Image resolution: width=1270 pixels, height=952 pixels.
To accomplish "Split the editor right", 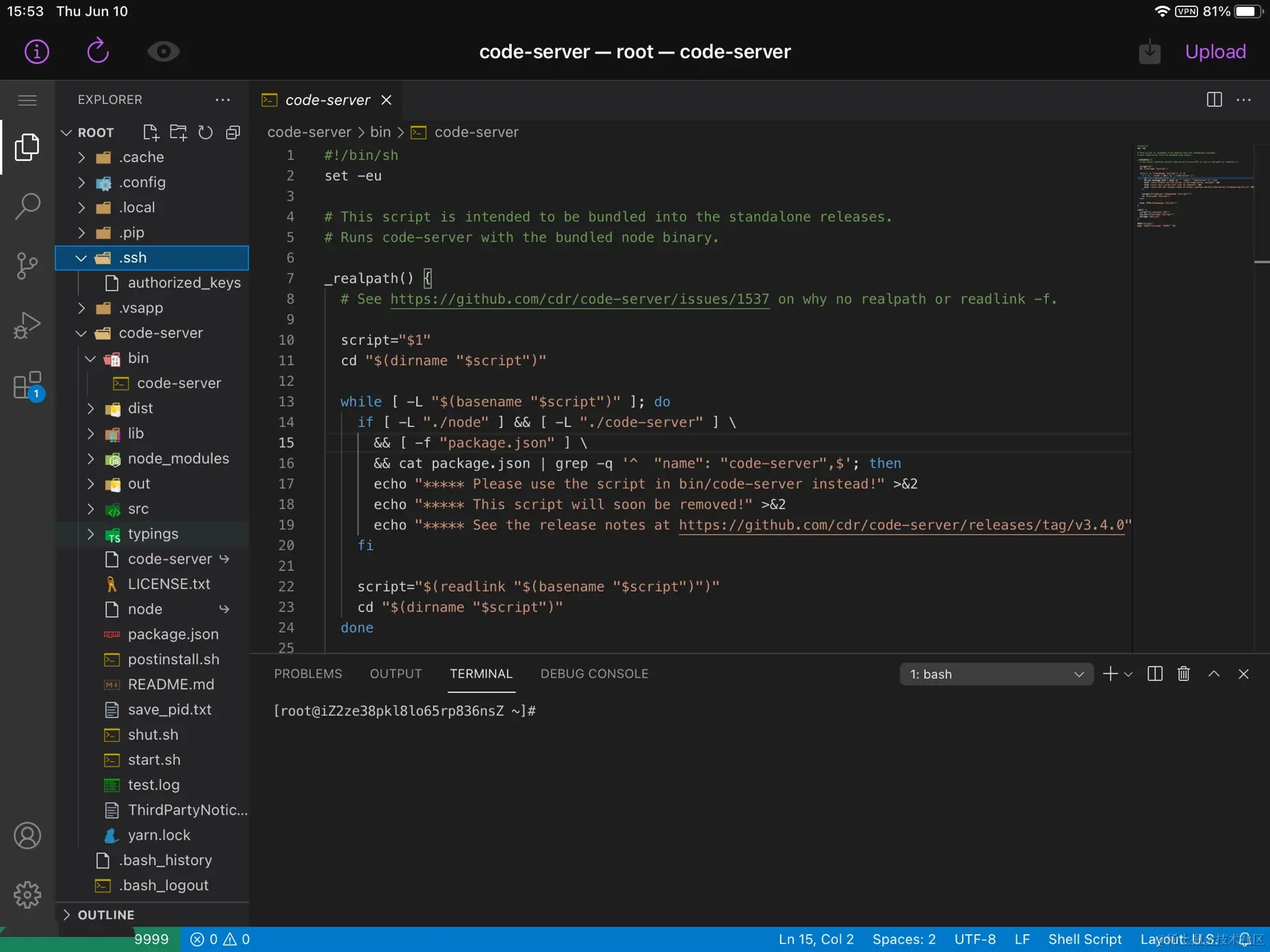I will [1215, 100].
